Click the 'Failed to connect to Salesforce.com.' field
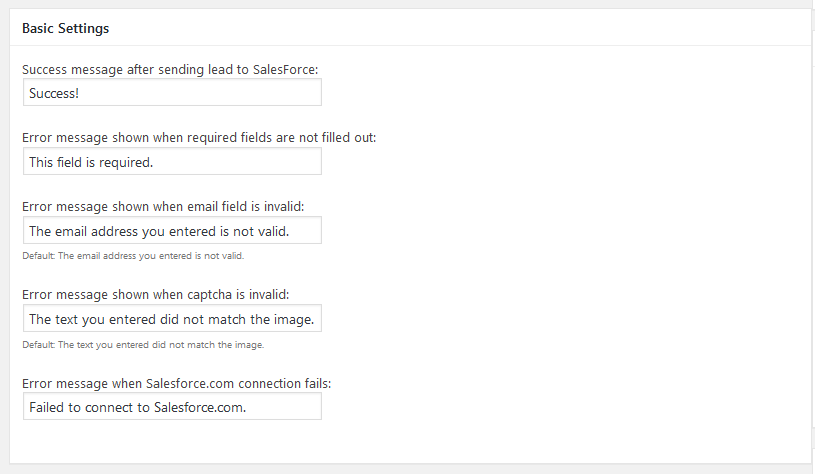The height and width of the screenshot is (474, 815). tap(172, 406)
